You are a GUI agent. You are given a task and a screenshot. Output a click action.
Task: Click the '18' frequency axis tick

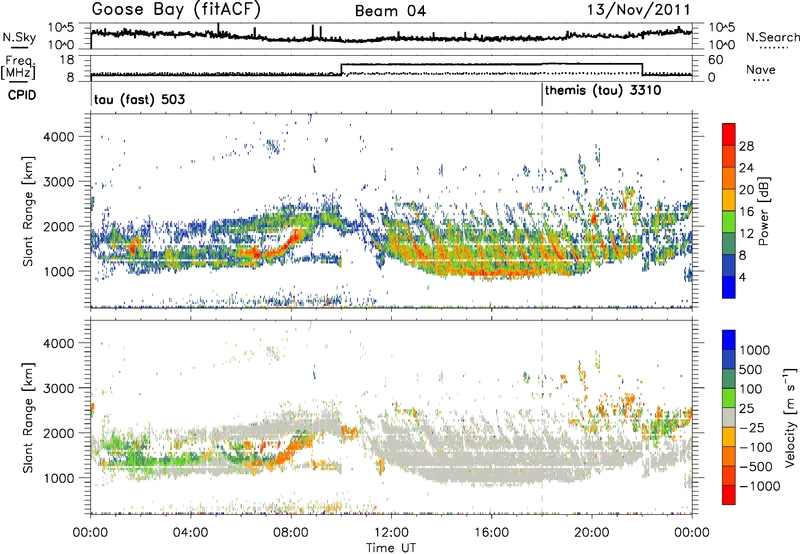pyautogui.click(x=66, y=60)
